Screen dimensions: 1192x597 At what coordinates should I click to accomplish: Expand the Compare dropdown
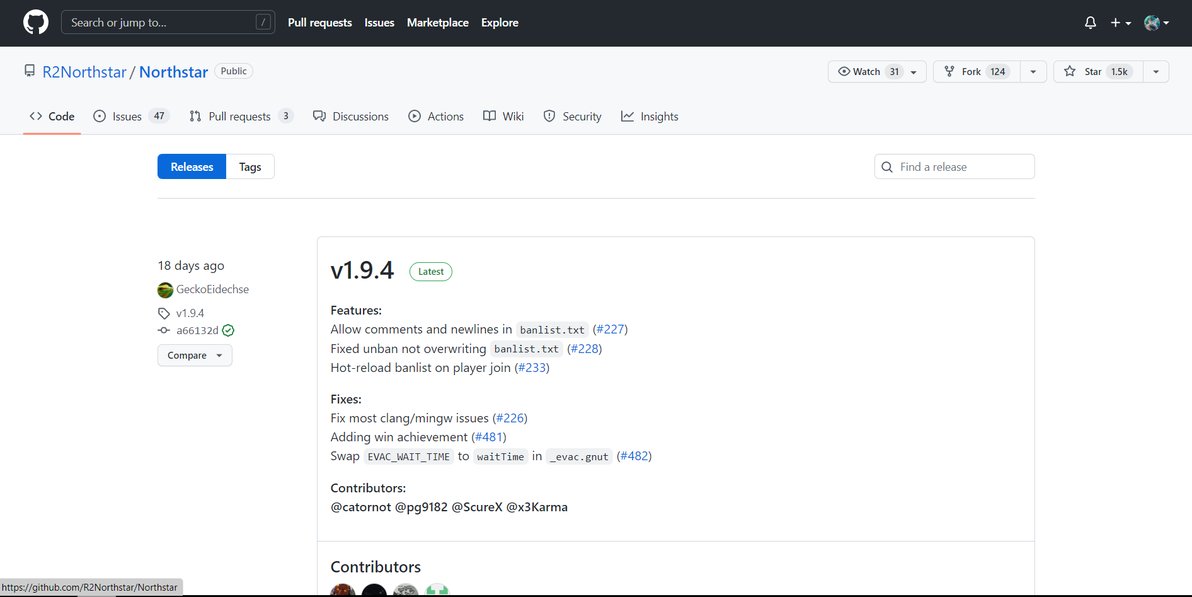pos(194,355)
